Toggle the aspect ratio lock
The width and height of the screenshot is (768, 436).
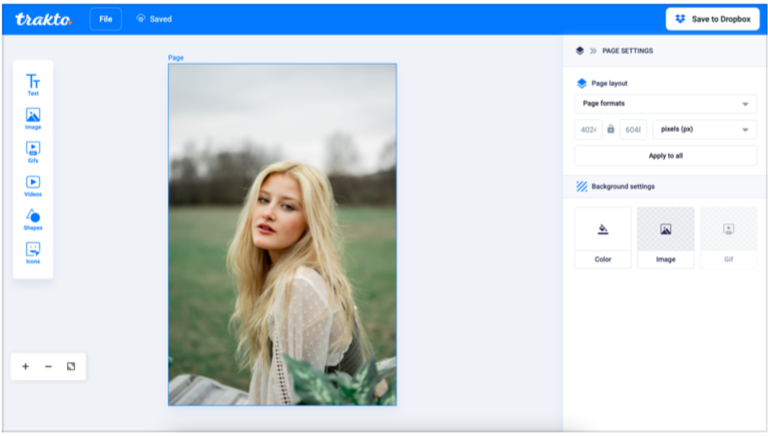click(x=610, y=129)
